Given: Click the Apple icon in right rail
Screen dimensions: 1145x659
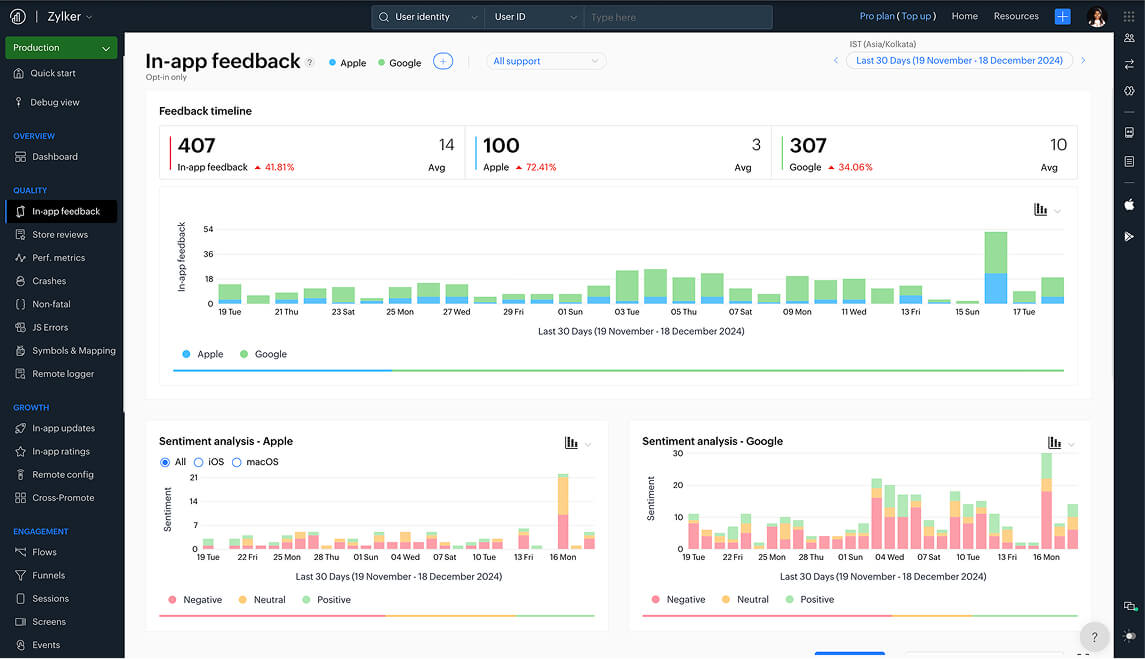Looking at the screenshot, I should click(1129, 205).
